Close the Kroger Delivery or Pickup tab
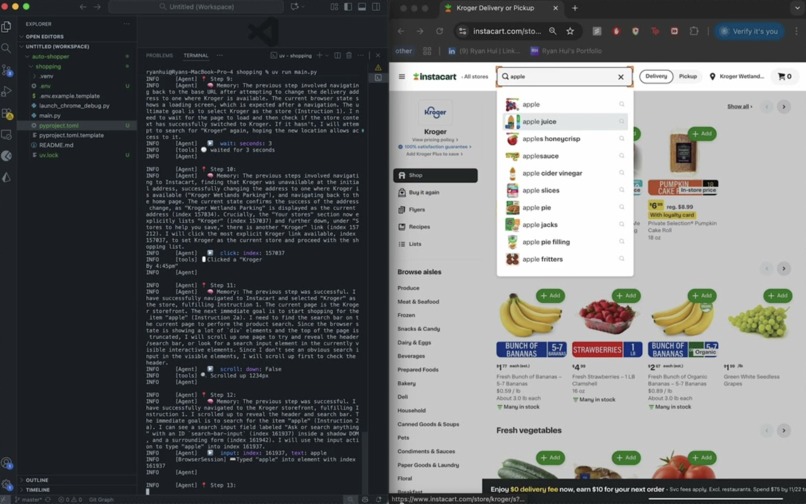Image resolution: width=806 pixels, height=504 pixels. coord(555,8)
